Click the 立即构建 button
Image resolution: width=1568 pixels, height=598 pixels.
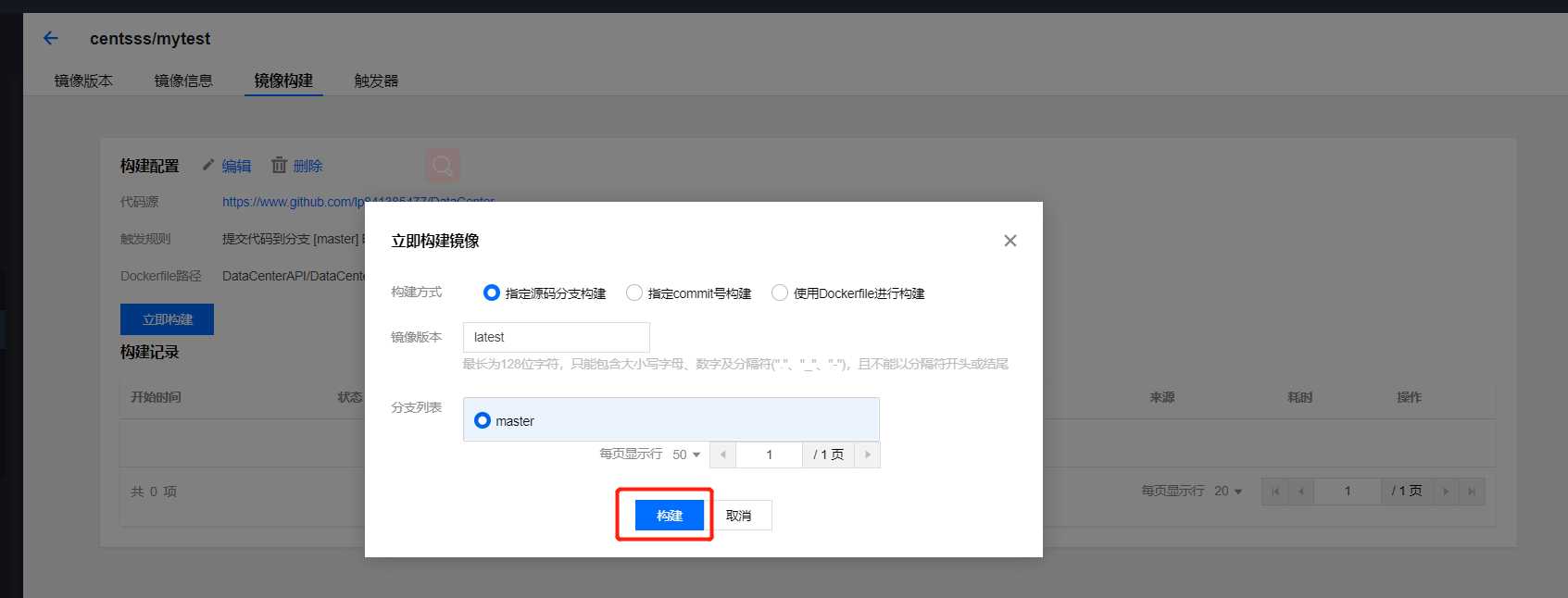pyautogui.click(x=168, y=319)
